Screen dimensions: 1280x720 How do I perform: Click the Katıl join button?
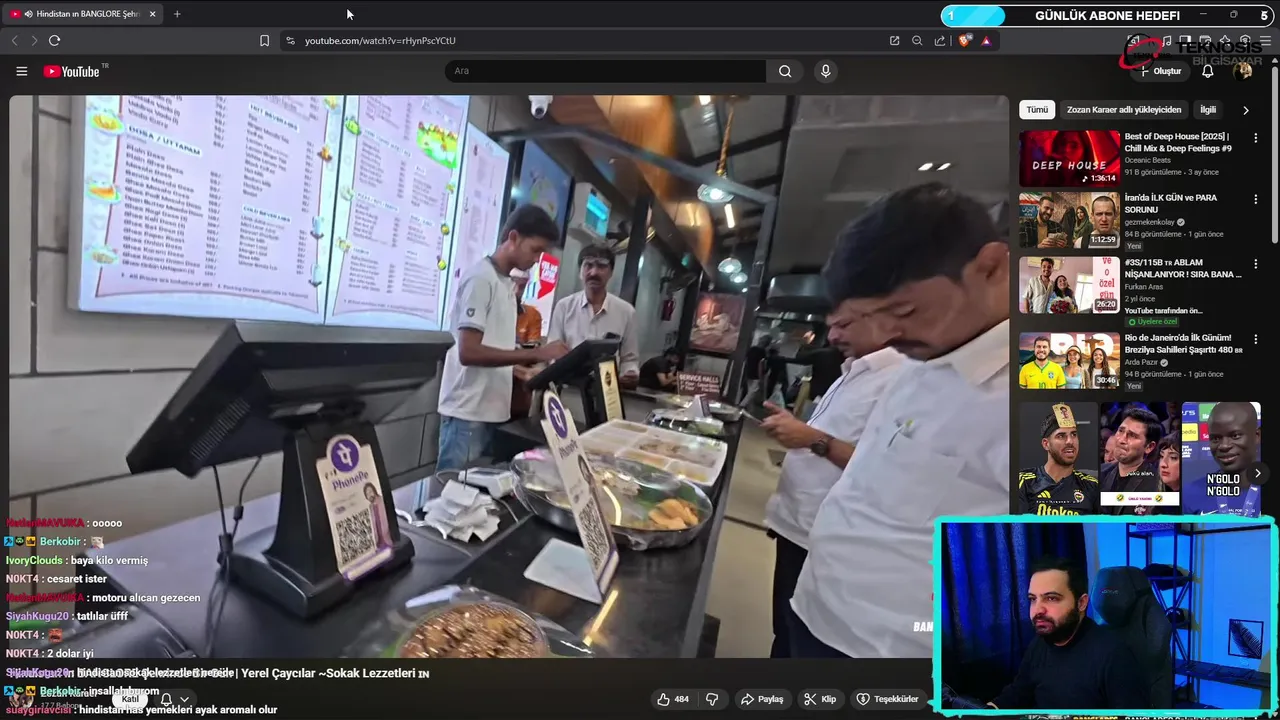point(130,699)
